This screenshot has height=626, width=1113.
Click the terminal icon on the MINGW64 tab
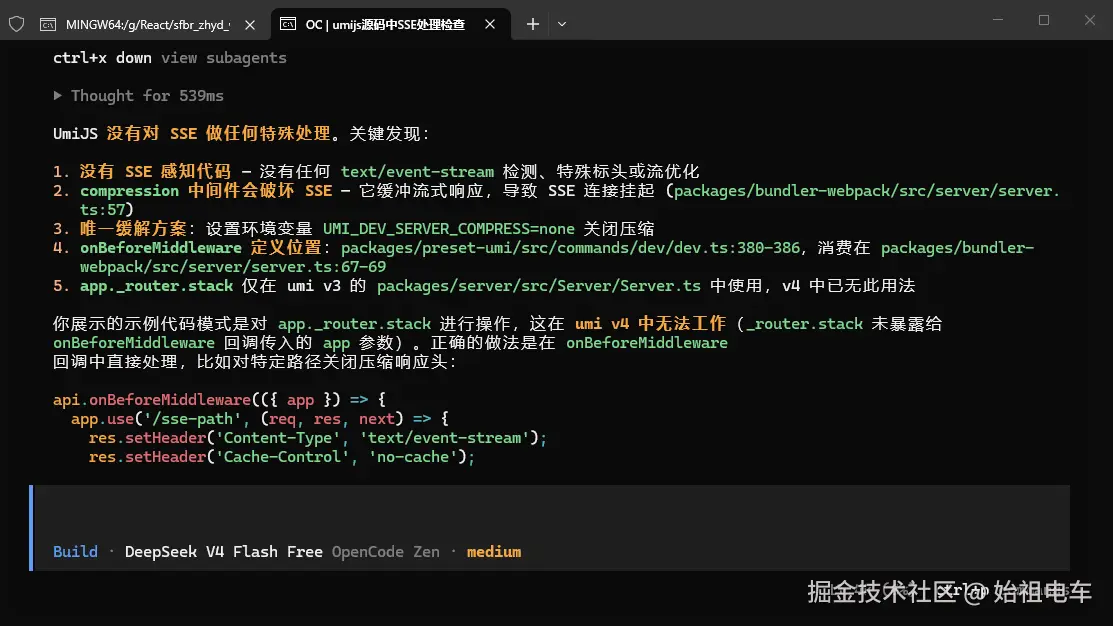pos(48,24)
